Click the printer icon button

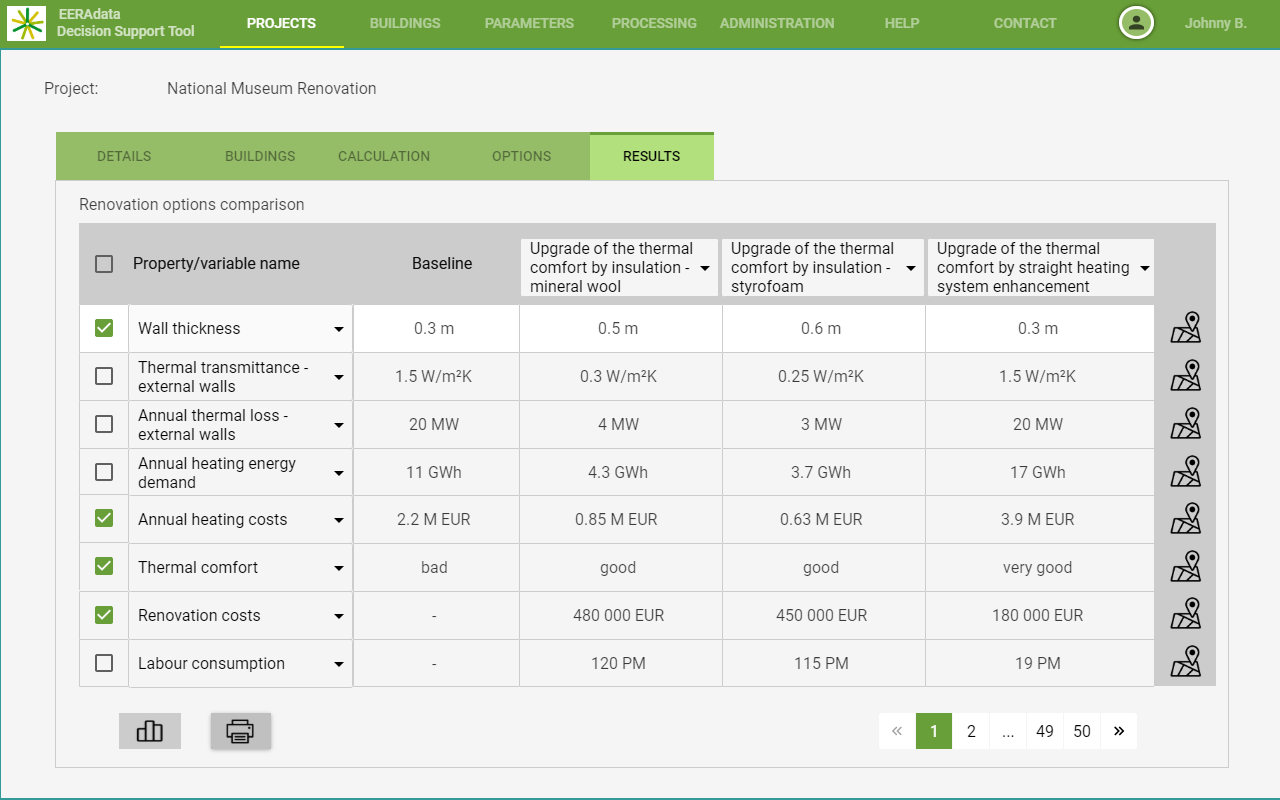pos(240,731)
